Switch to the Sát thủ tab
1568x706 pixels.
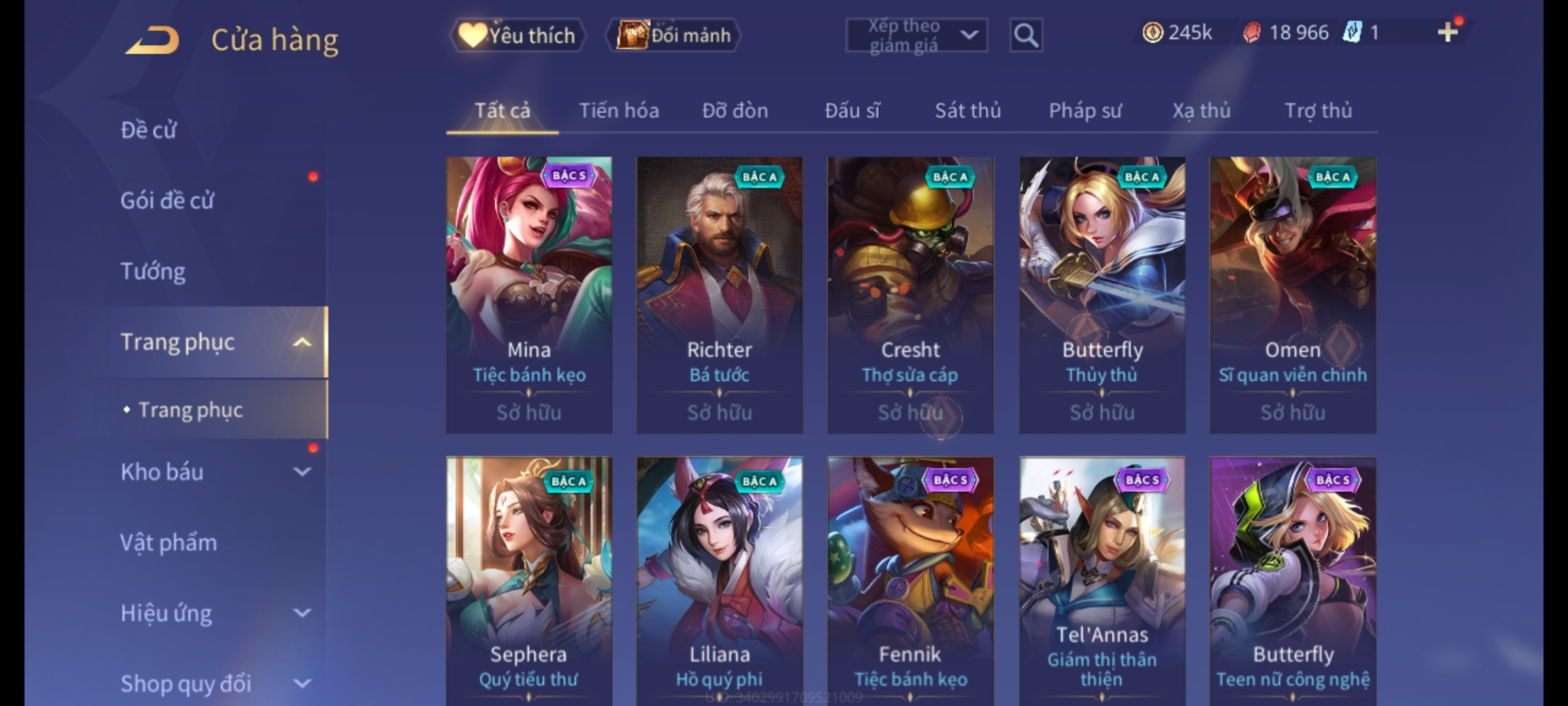tap(968, 110)
